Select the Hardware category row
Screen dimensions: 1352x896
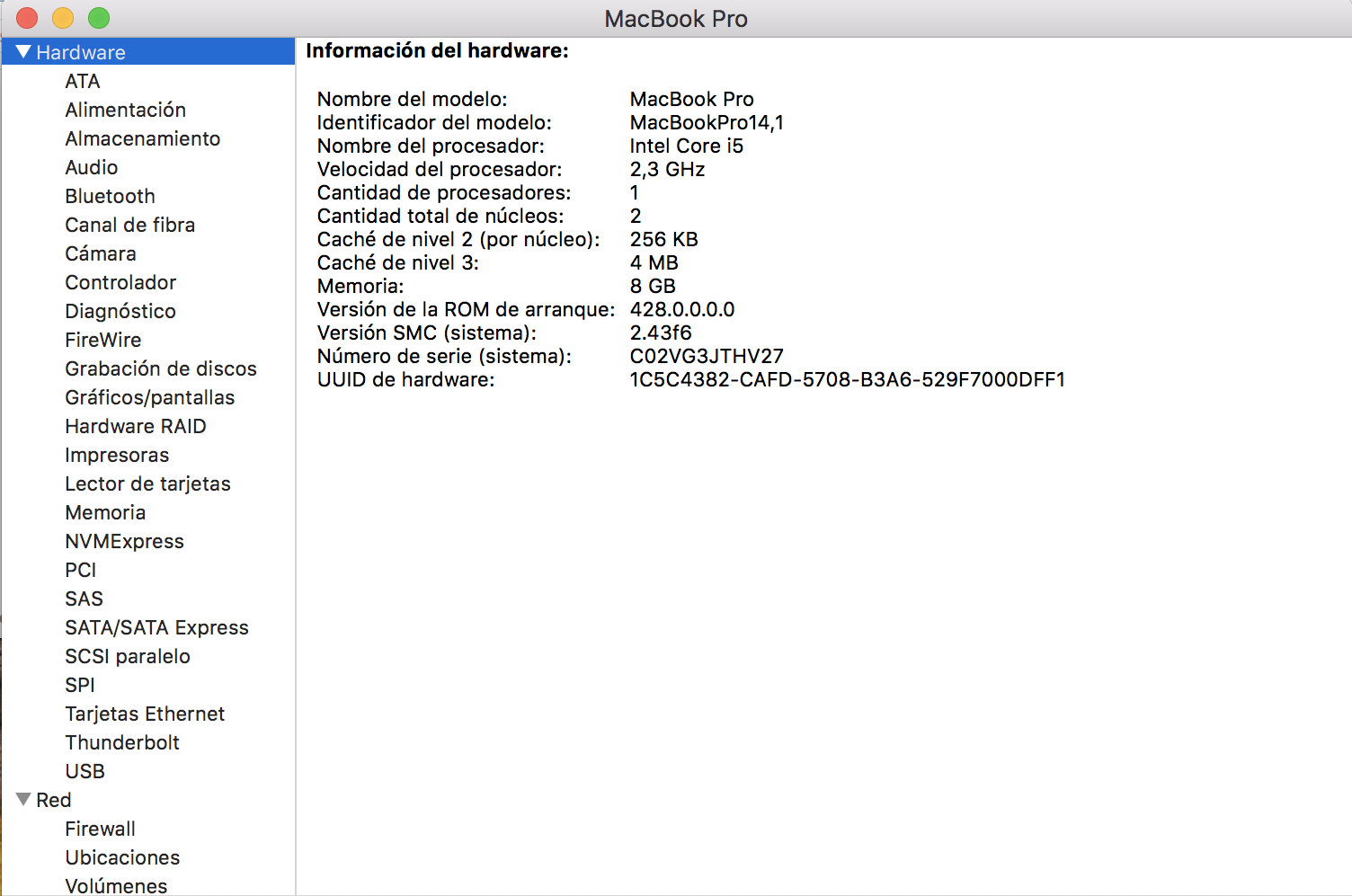[148, 52]
